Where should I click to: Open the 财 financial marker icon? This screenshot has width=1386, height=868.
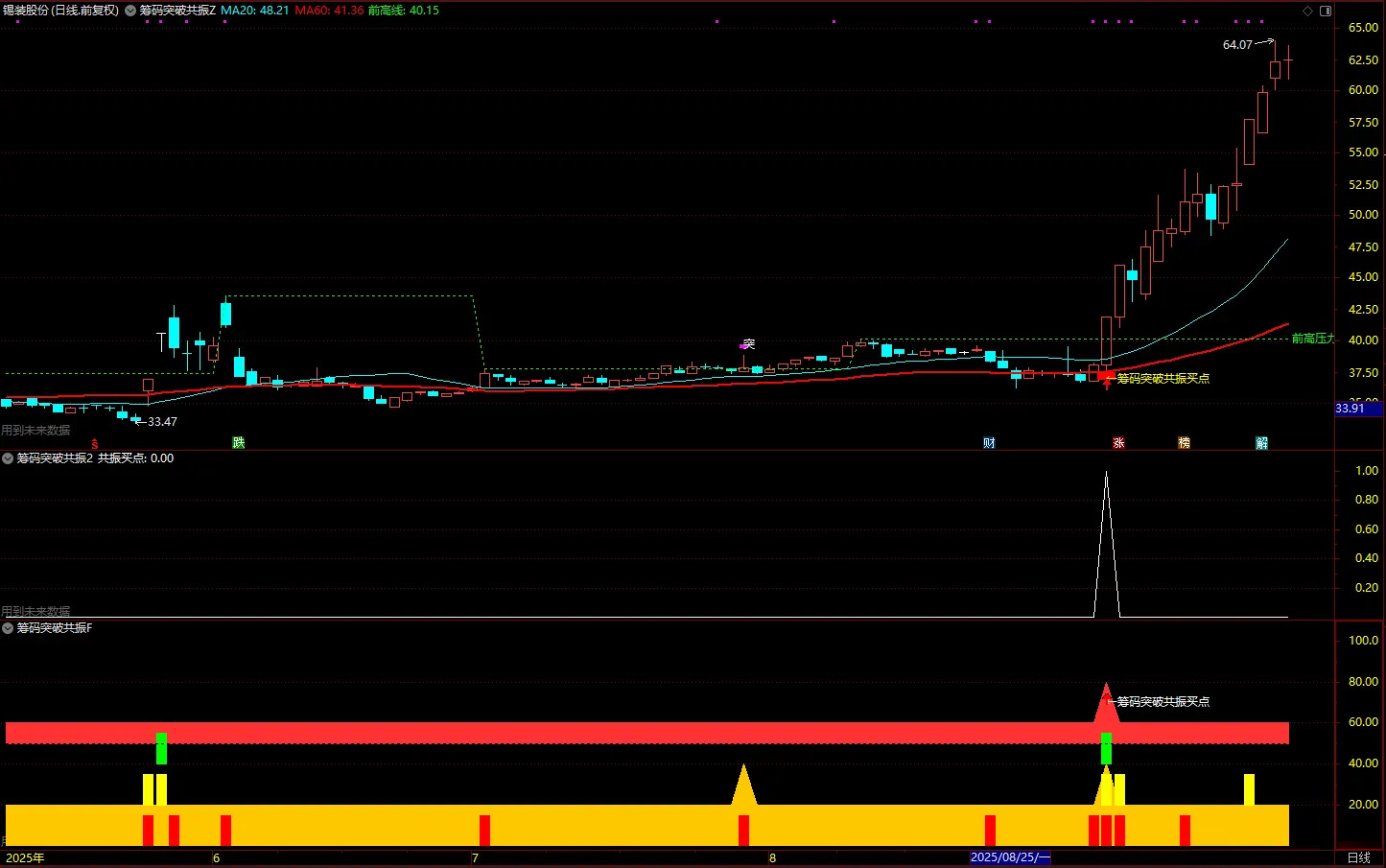click(x=989, y=442)
